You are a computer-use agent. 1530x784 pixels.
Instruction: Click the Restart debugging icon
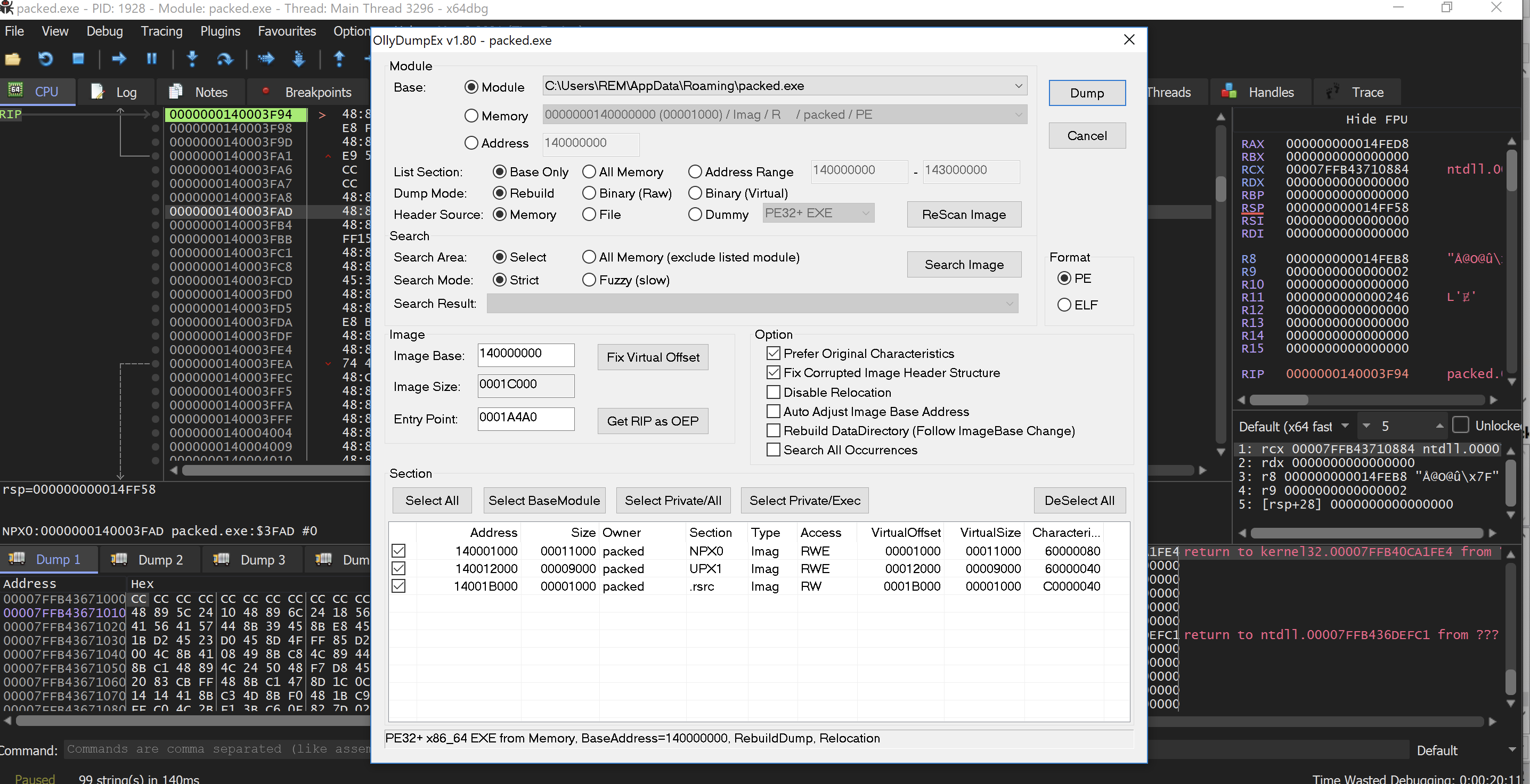[46, 59]
